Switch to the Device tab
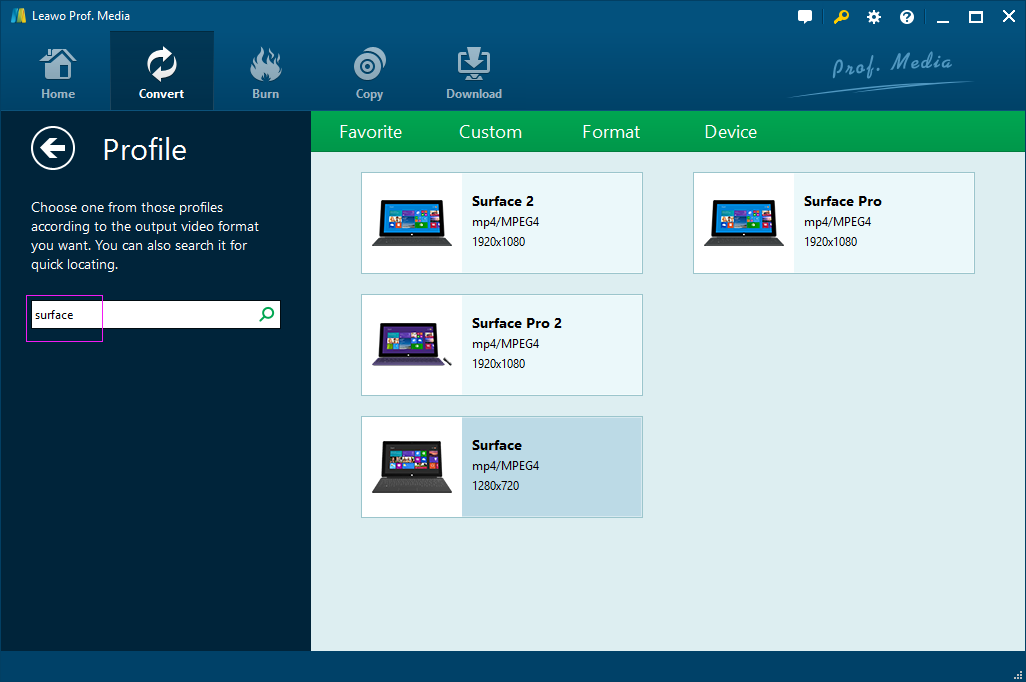This screenshot has height=682, width=1026. (730, 132)
